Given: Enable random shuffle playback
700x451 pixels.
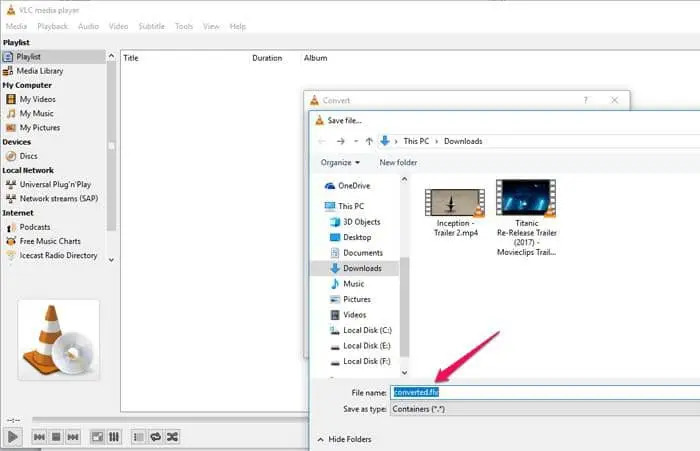Looking at the screenshot, I should pyautogui.click(x=173, y=437).
